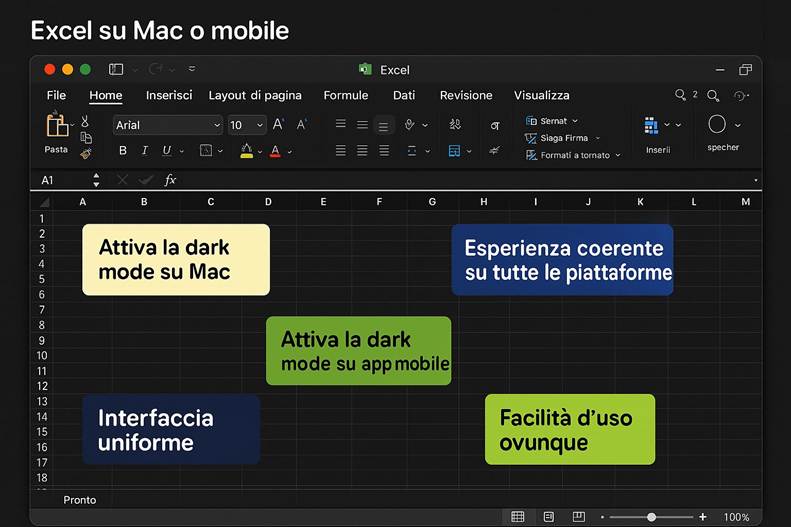
Task: Click the second top-row vertical alignment icon
Action: click(362, 125)
